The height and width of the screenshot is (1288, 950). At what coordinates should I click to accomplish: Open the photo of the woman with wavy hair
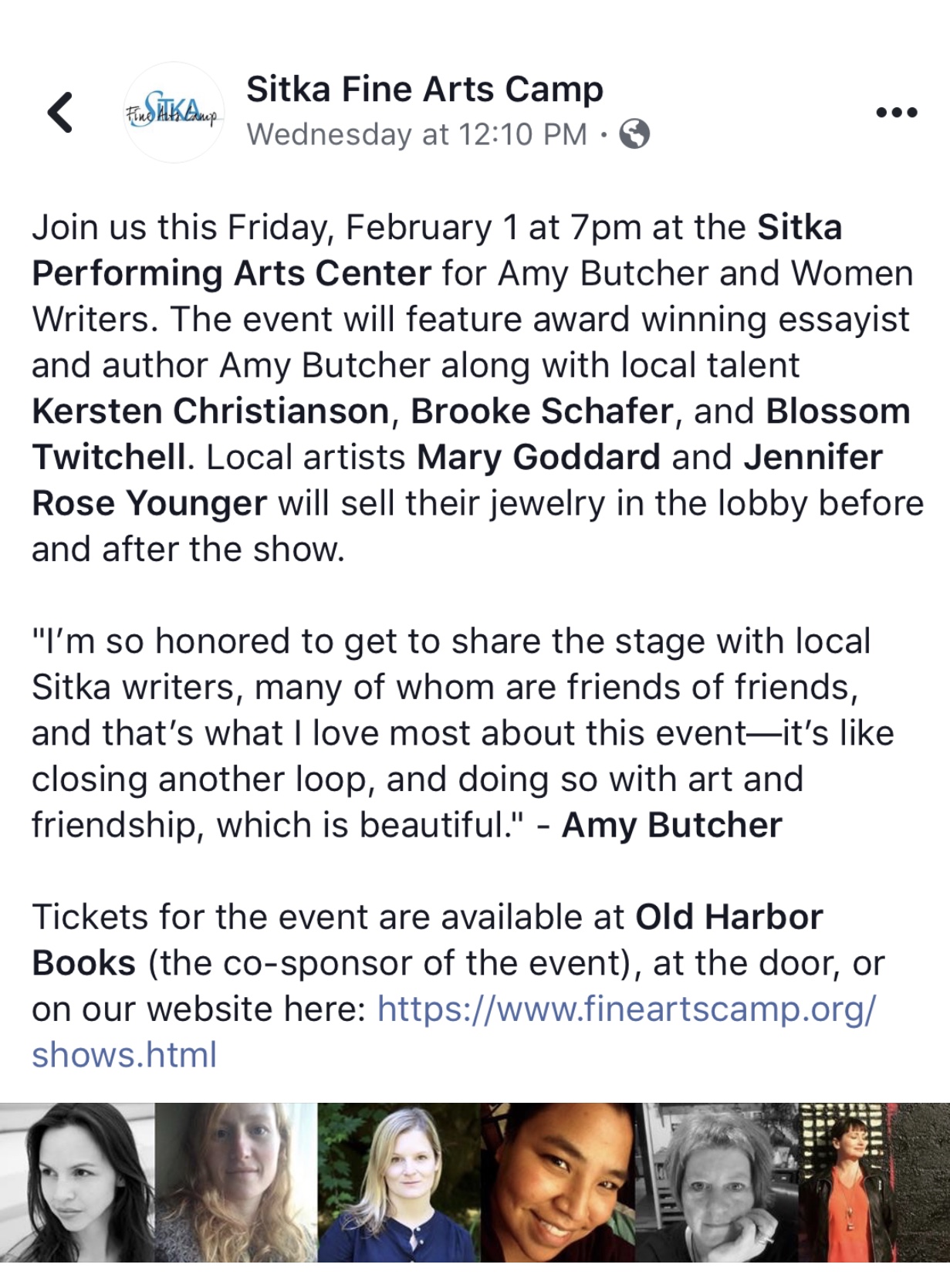[235, 1182]
